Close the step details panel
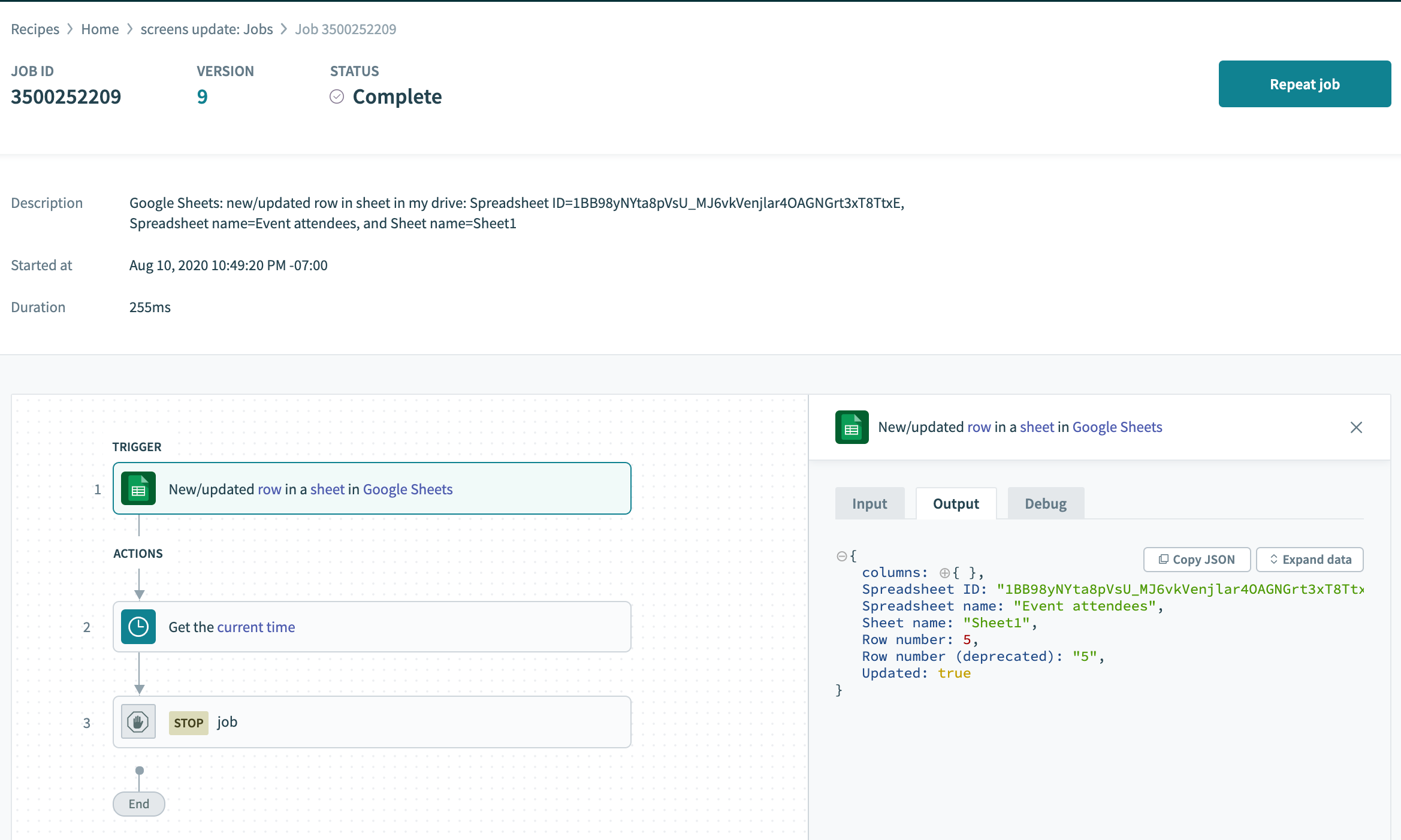The height and width of the screenshot is (840, 1401). point(1356,427)
